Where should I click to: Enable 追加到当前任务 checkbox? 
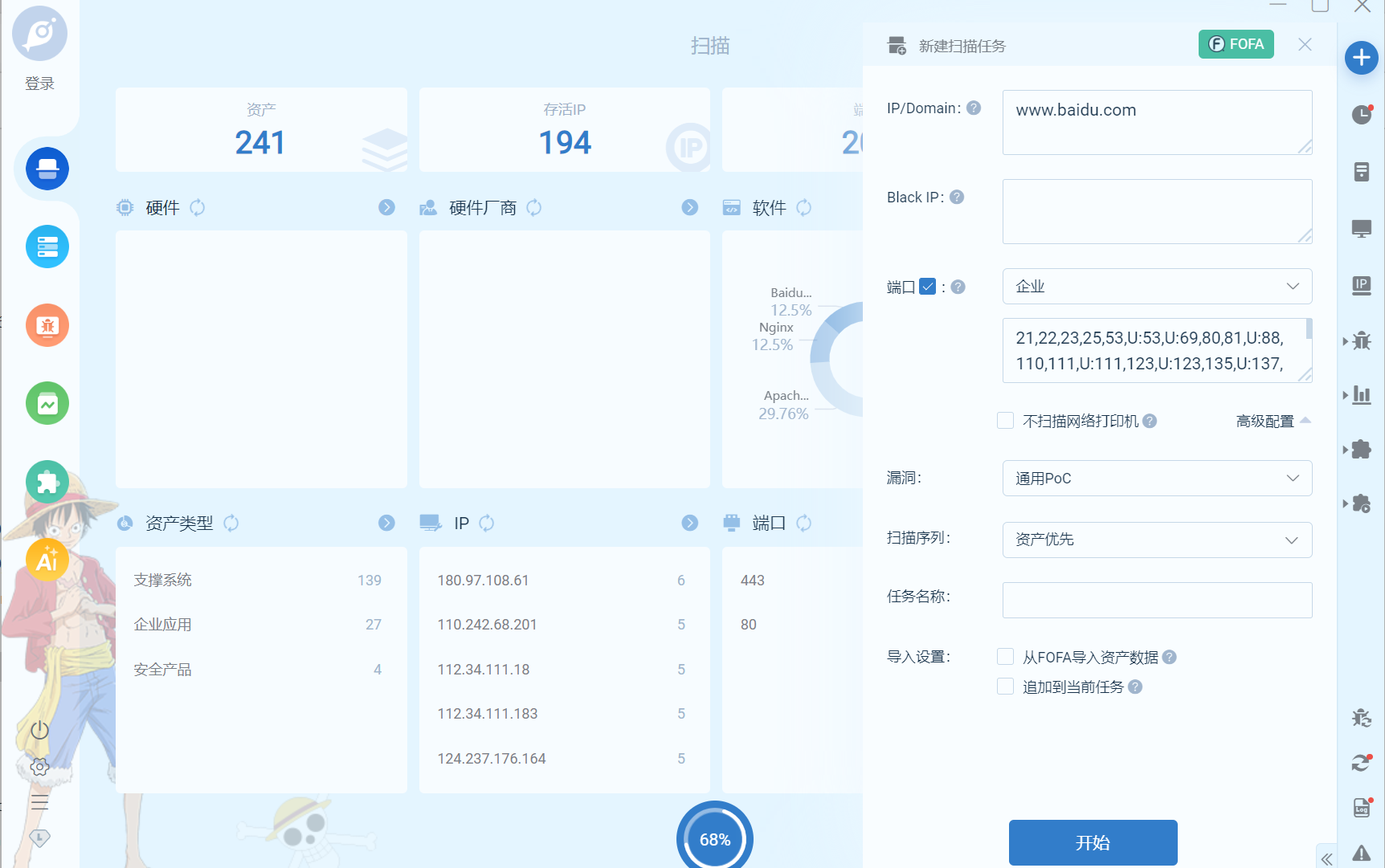pyautogui.click(x=1005, y=687)
